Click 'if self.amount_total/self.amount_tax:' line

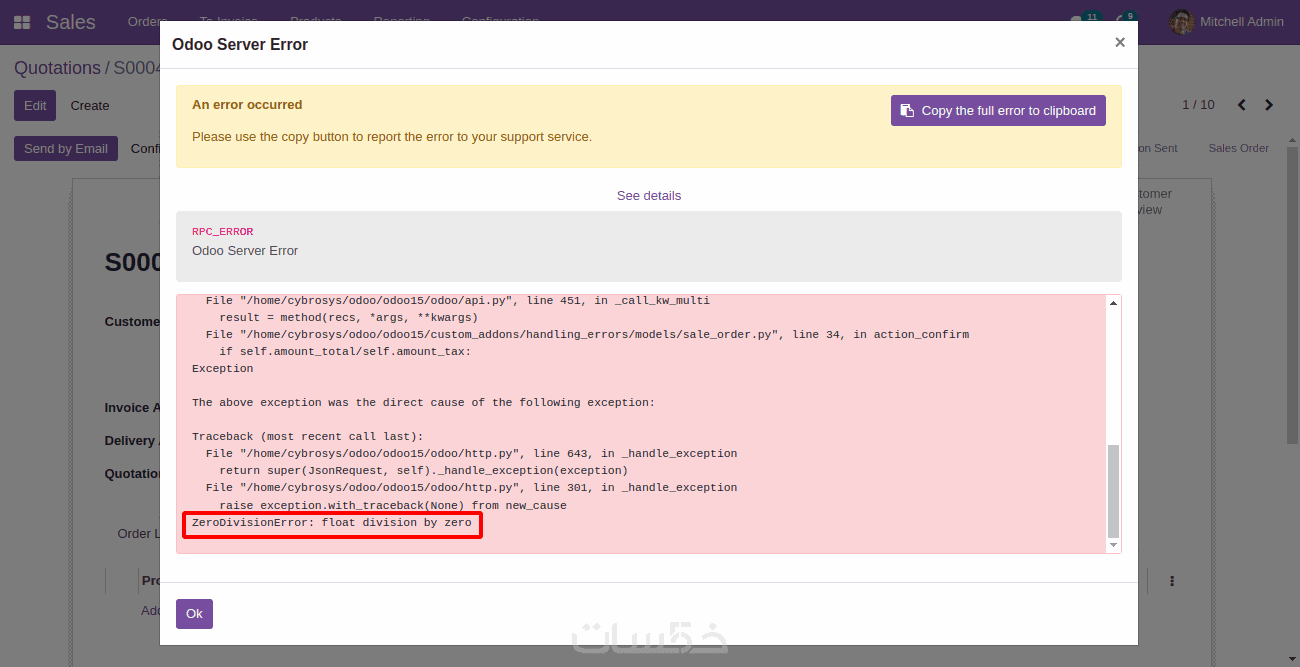coord(346,352)
